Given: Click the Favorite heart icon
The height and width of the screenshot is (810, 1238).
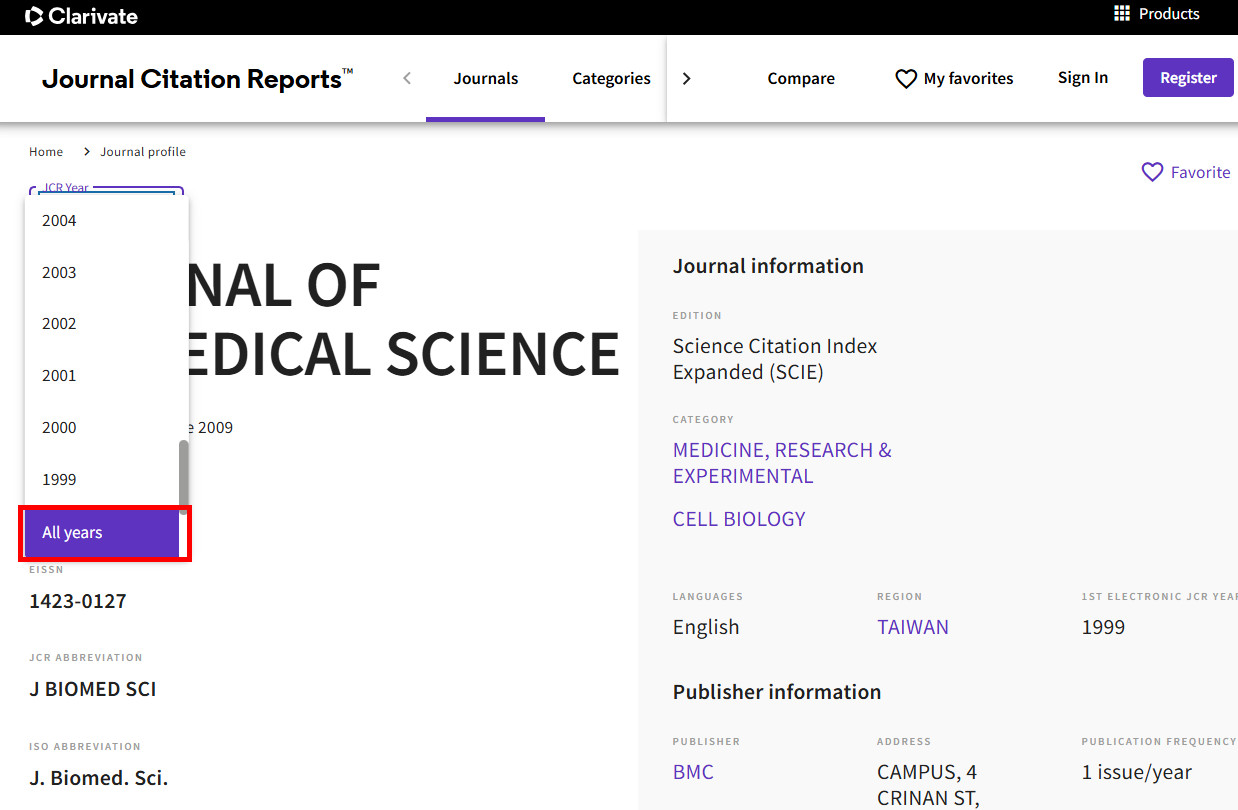Looking at the screenshot, I should 1152,172.
